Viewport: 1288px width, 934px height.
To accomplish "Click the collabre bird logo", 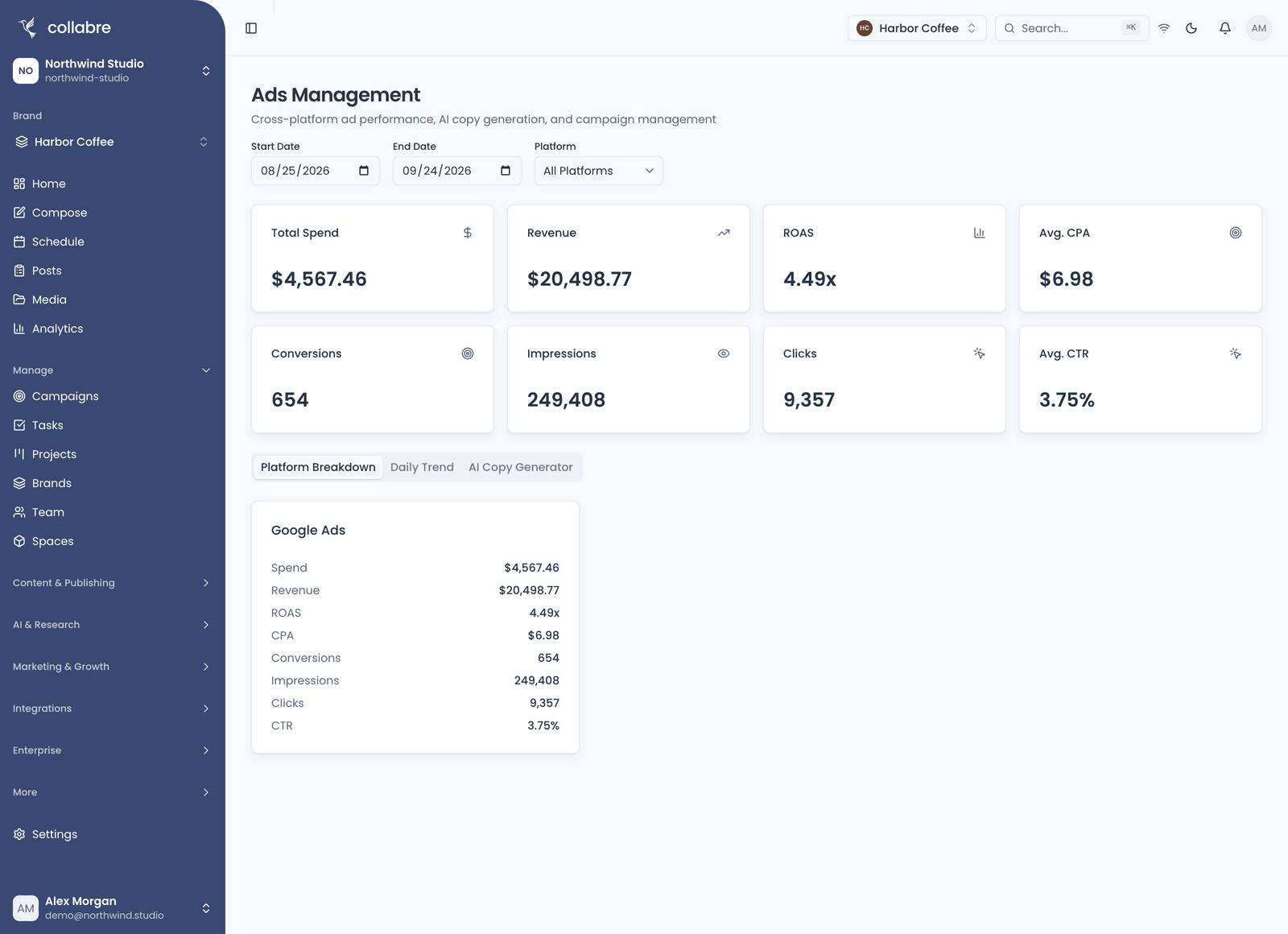I will click(28, 27).
